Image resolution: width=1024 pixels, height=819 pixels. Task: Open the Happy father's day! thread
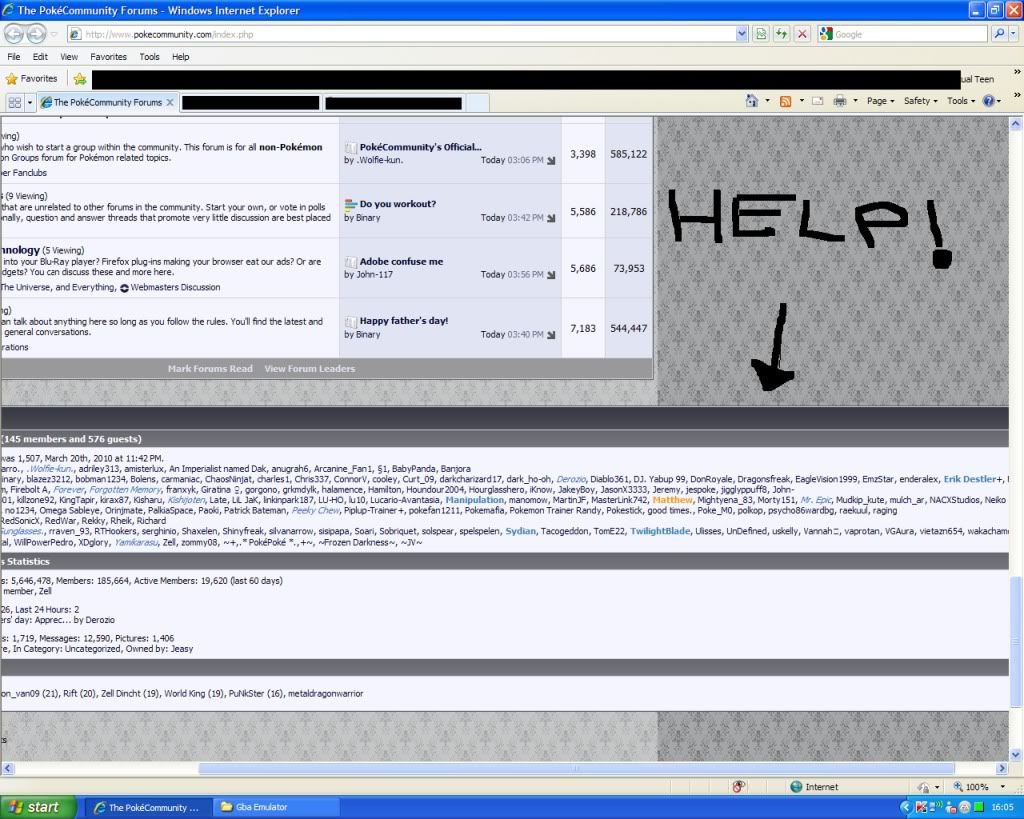point(404,321)
